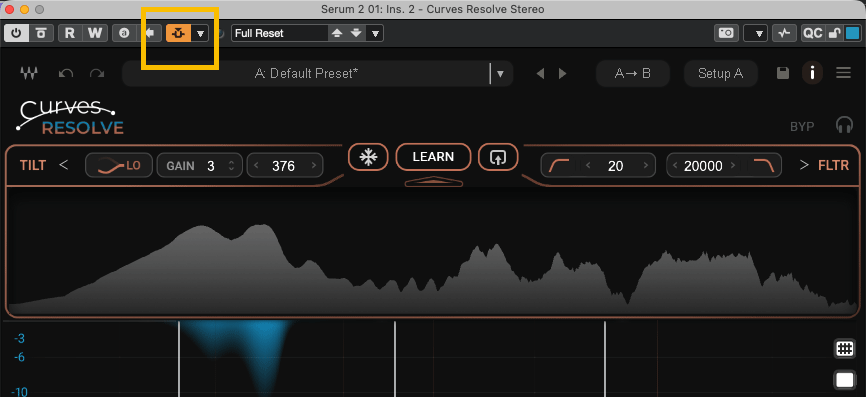Toggle the headphones listen icon

[x=844, y=125]
